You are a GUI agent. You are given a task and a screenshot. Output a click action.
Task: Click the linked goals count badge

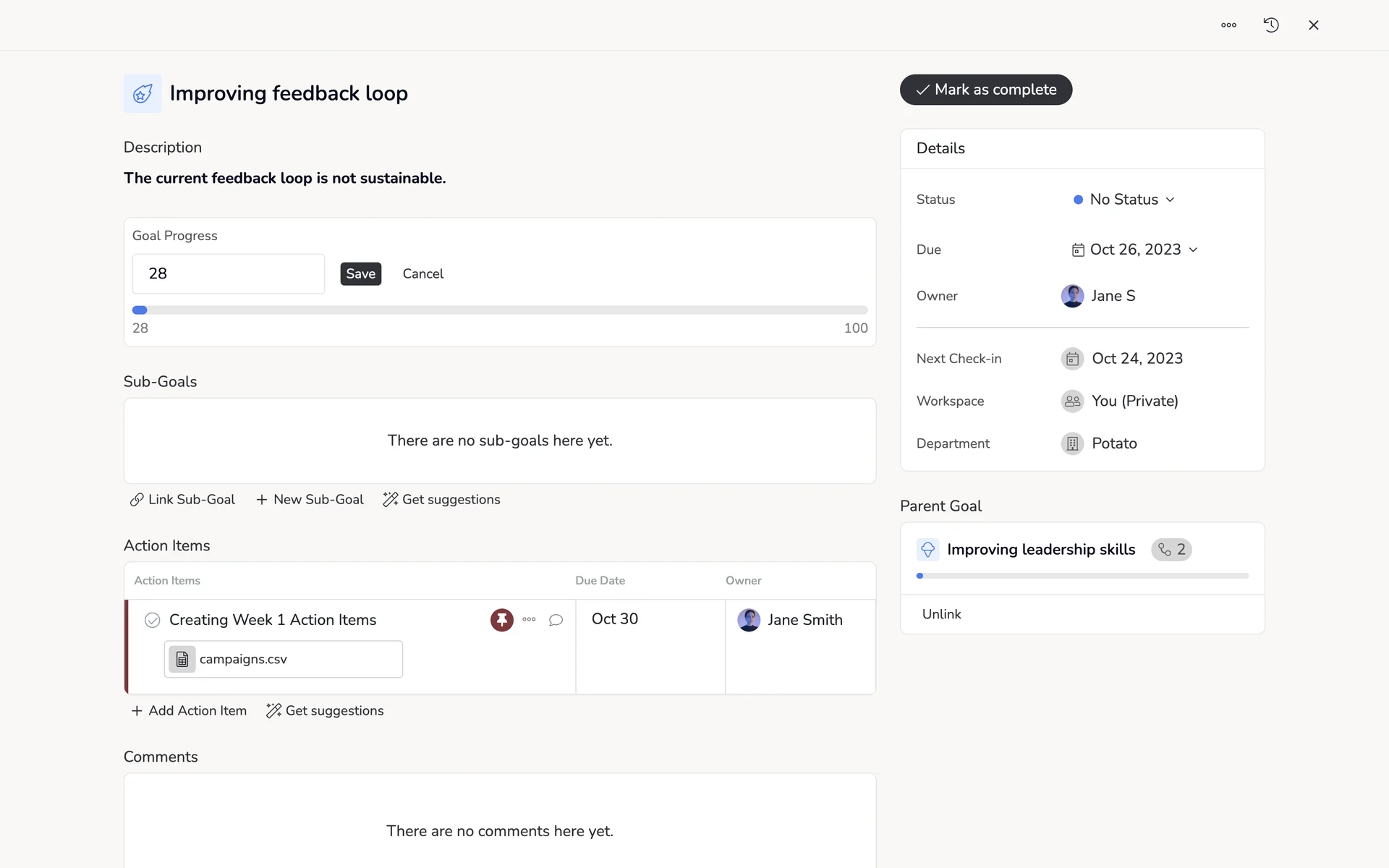pos(1171,550)
